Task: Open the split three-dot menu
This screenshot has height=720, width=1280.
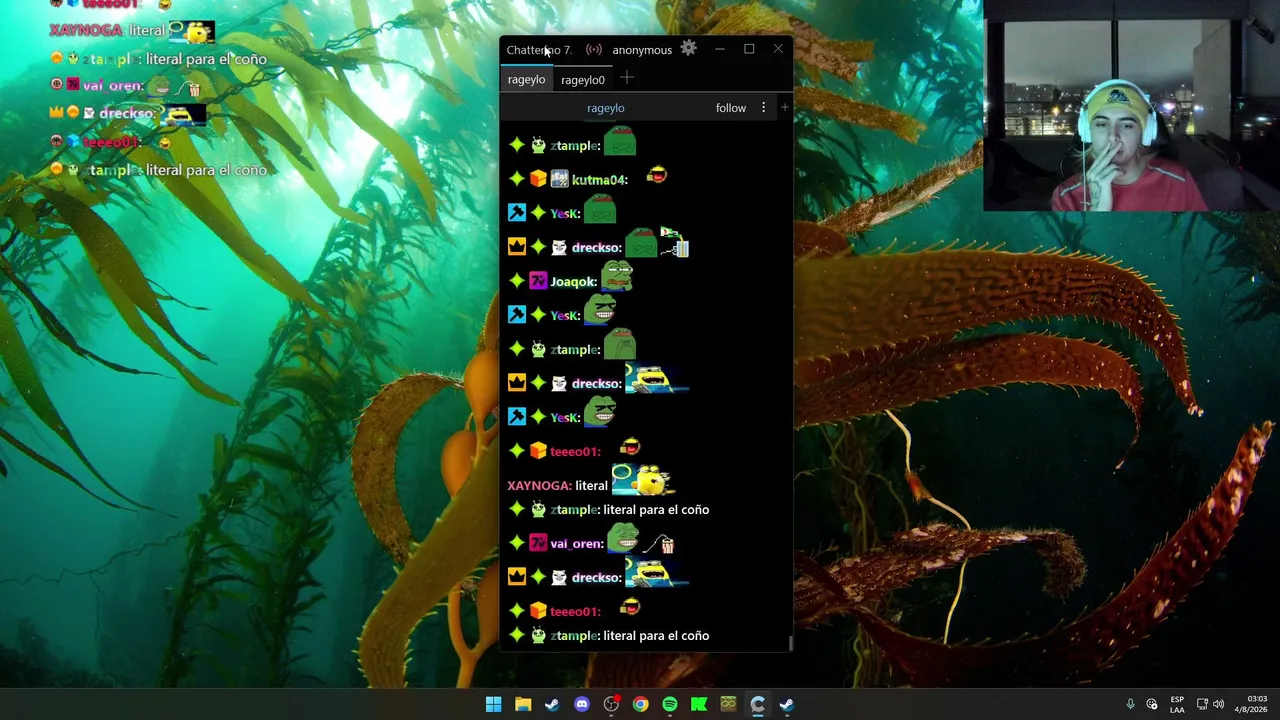Action: point(763,108)
